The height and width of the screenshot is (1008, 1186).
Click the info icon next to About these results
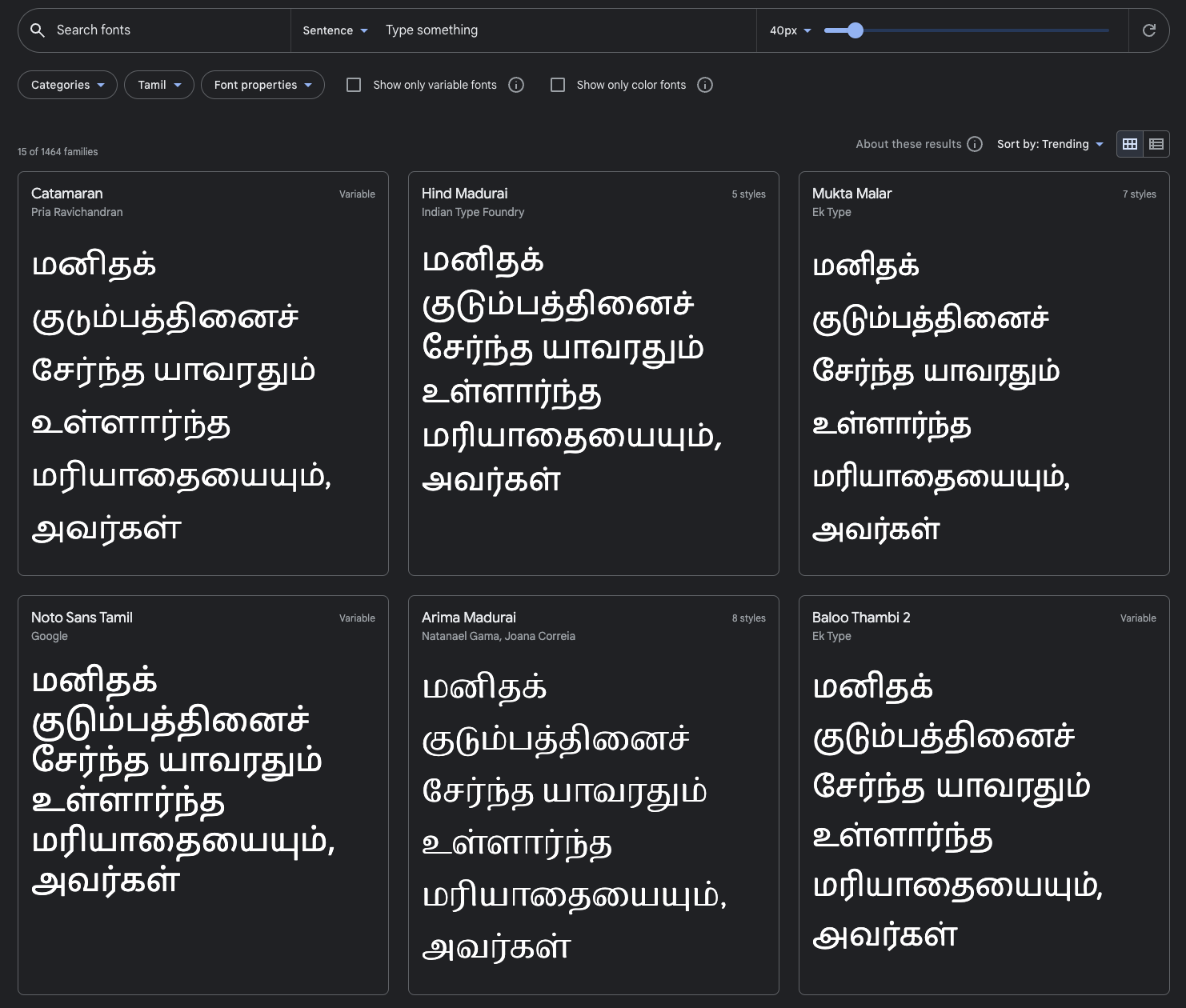tap(975, 144)
